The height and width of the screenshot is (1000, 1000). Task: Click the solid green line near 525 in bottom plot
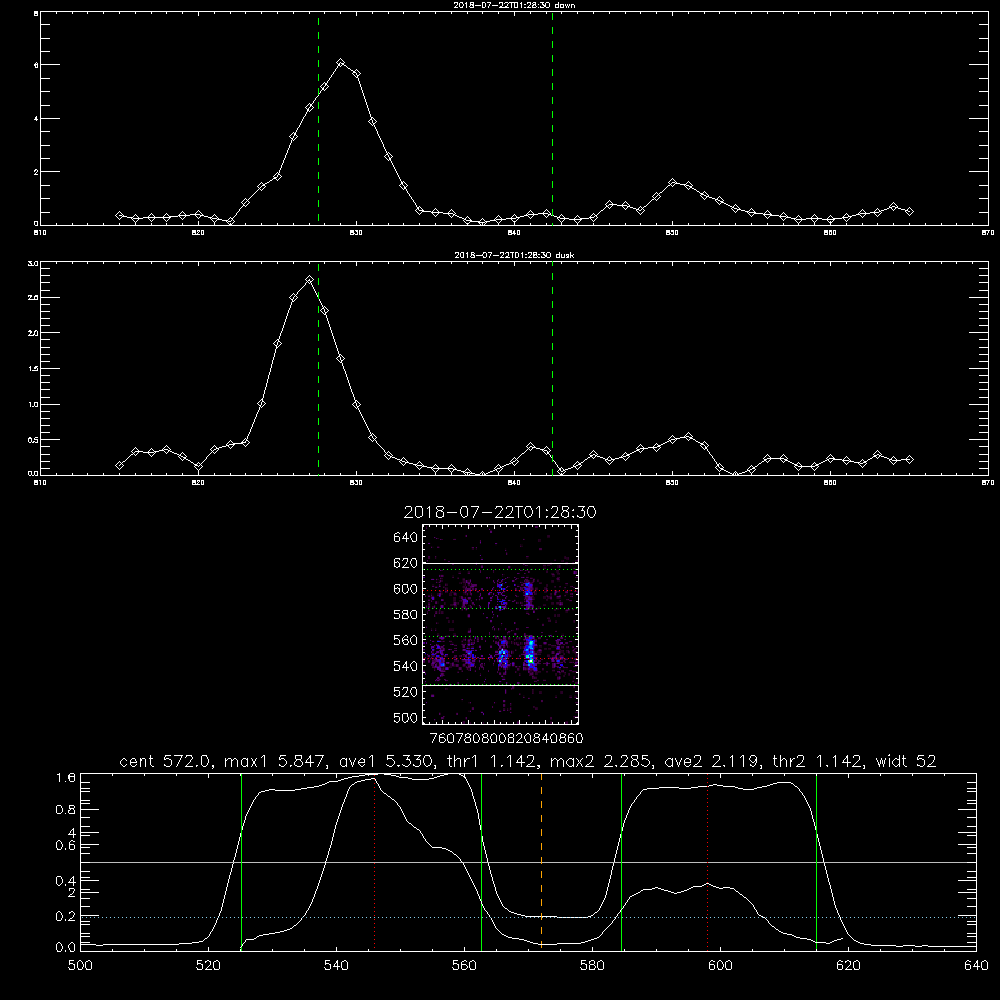coord(241,861)
